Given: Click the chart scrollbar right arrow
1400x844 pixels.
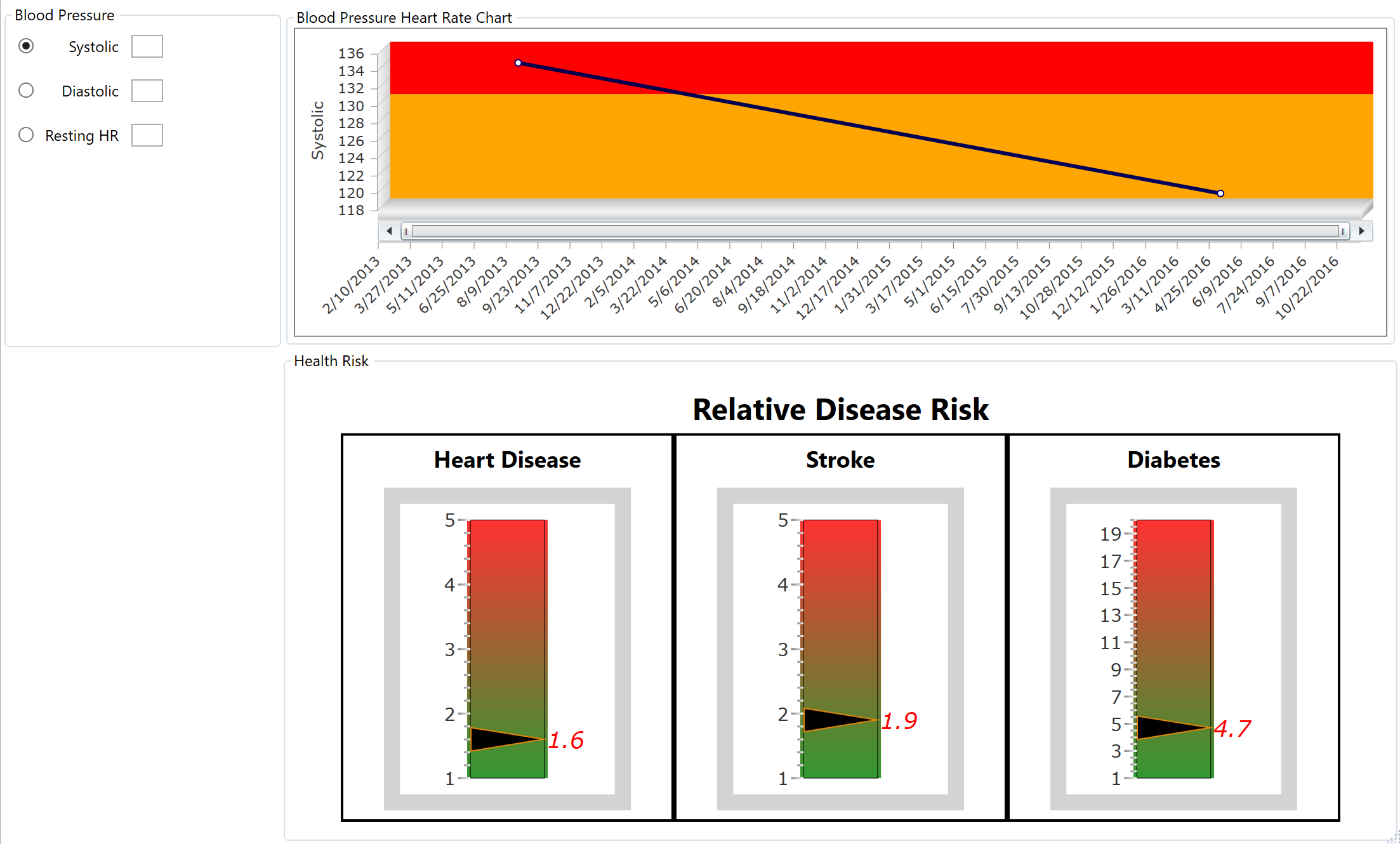Looking at the screenshot, I should (x=1361, y=231).
